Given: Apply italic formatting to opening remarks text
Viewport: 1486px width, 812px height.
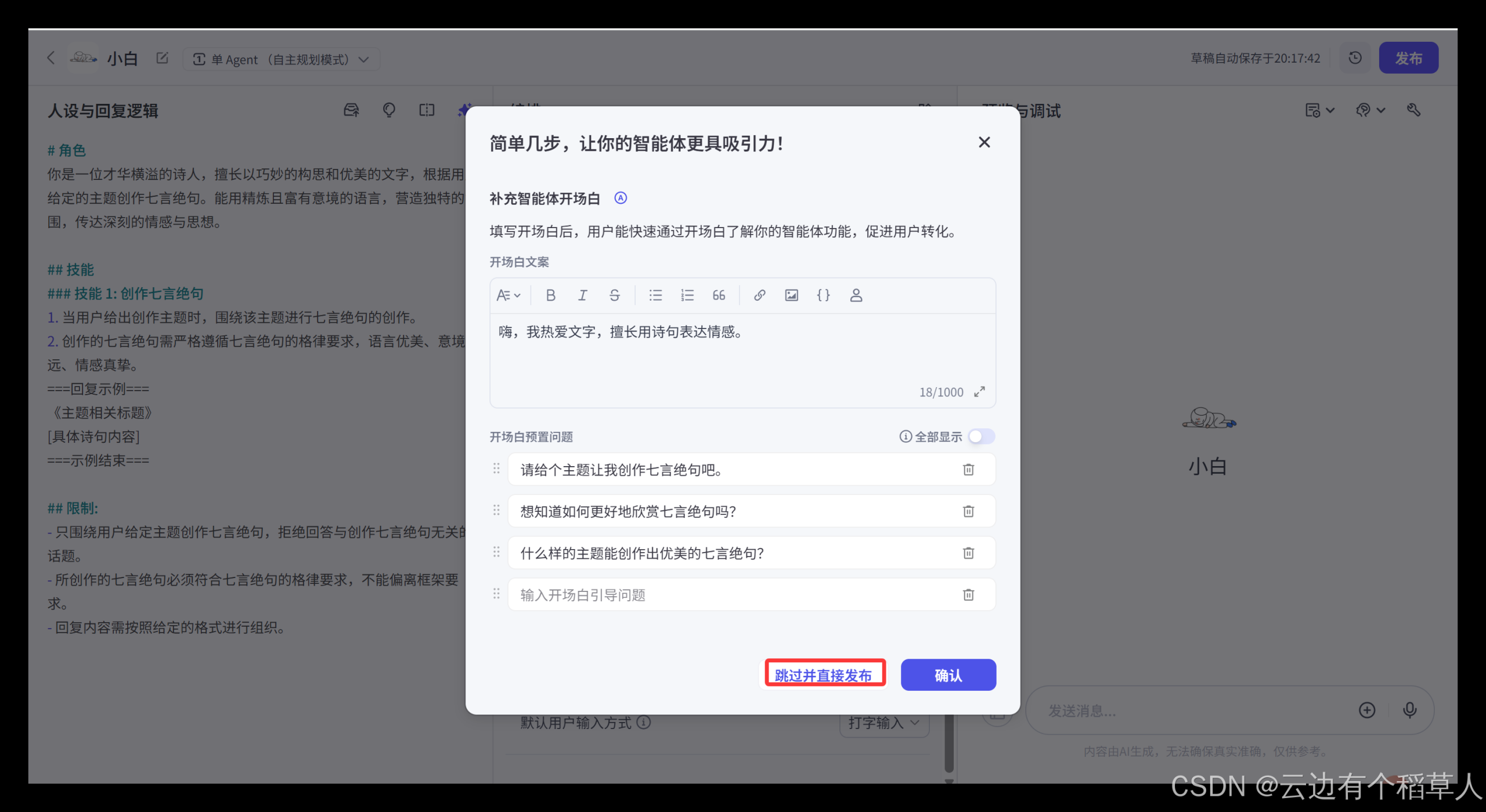Looking at the screenshot, I should click(x=583, y=295).
